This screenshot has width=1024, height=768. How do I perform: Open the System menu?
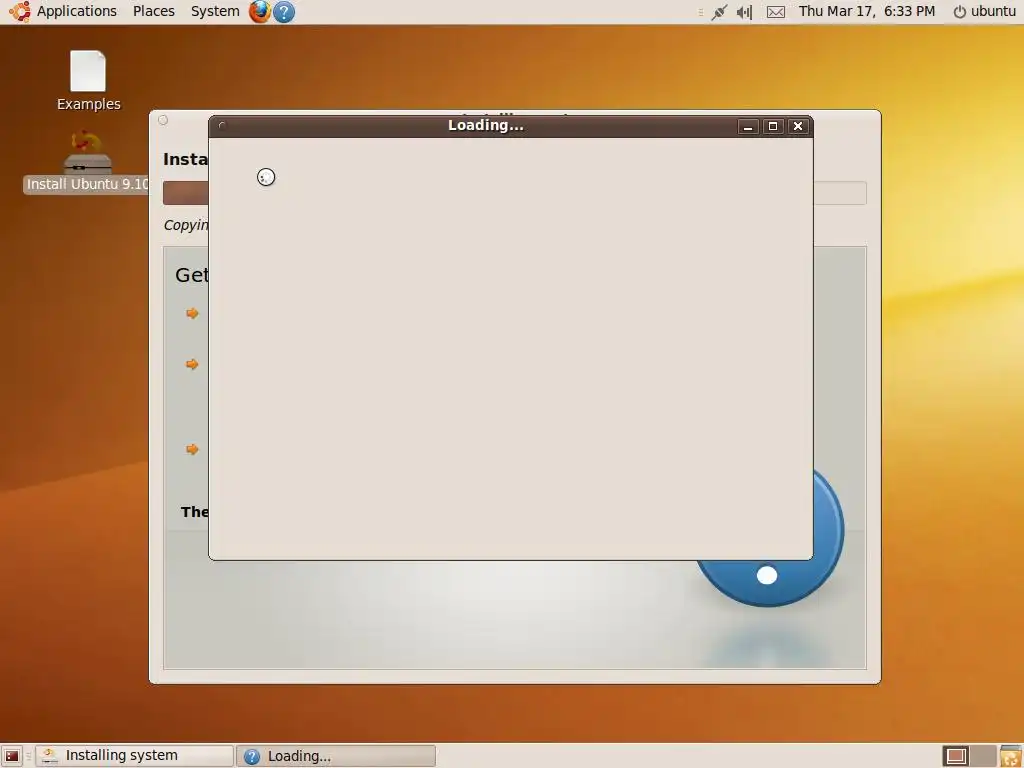tap(215, 11)
